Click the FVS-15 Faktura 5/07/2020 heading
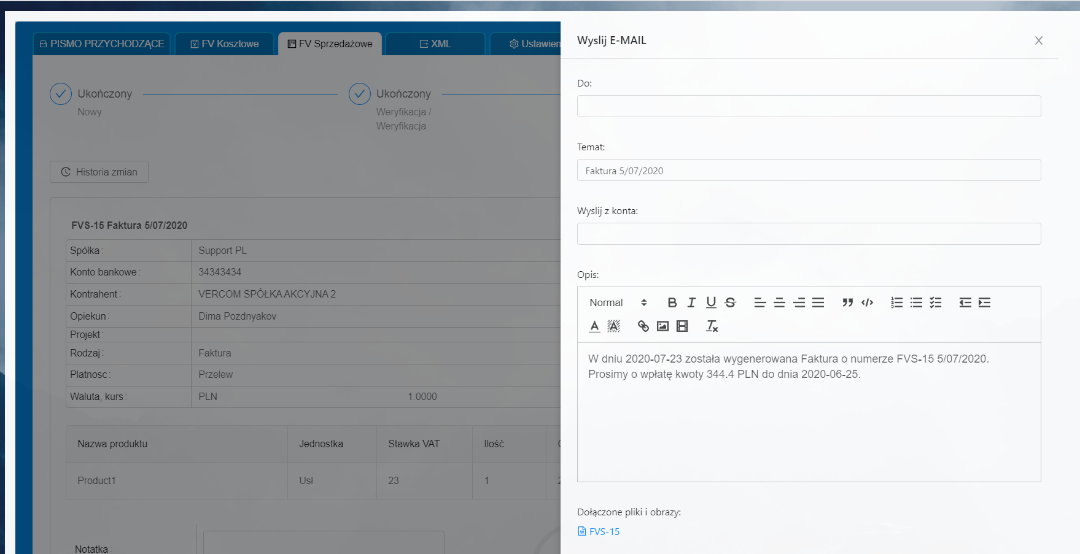1080x554 pixels. click(x=129, y=225)
